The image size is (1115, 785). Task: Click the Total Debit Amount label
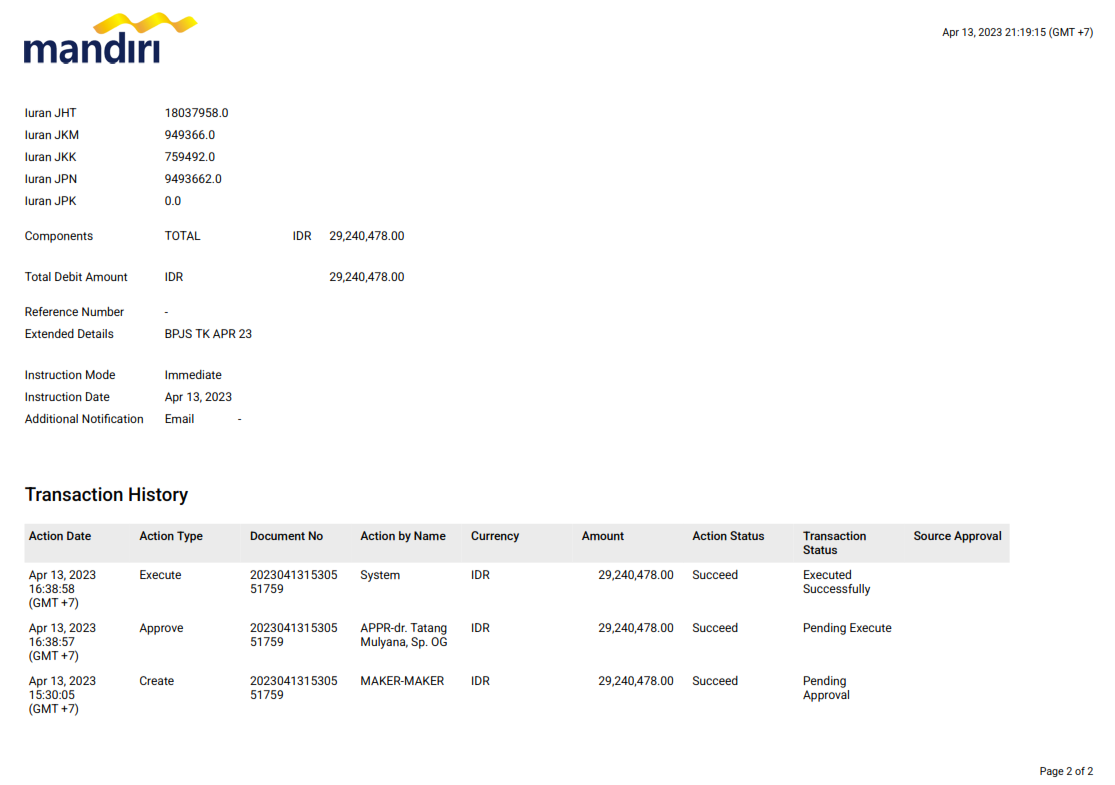click(76, 277)
